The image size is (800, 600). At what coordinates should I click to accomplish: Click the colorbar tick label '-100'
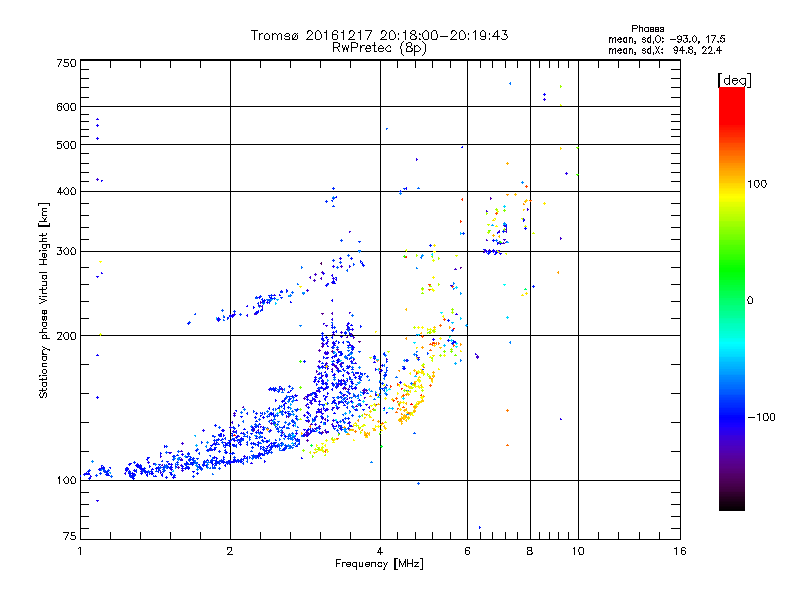[761, 417]
